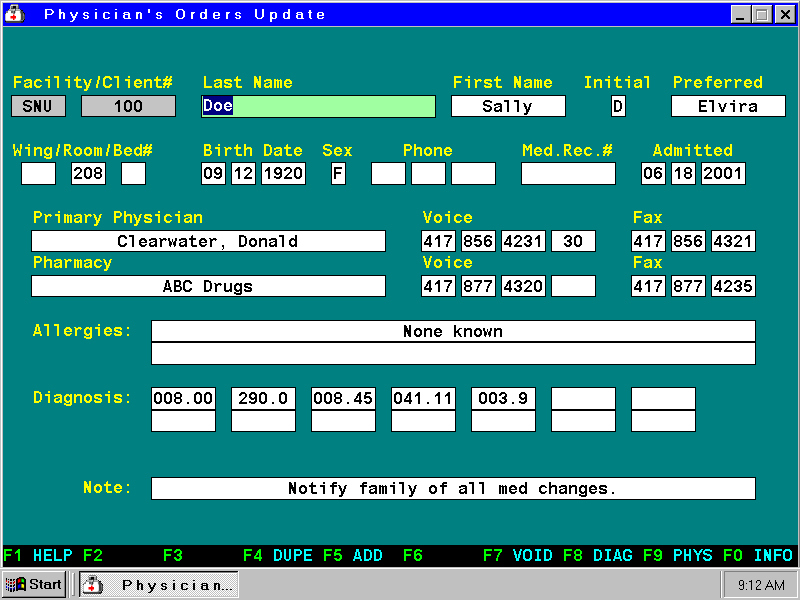
Task: Click the Preferred name field Elvira
Action: point(728,106)
